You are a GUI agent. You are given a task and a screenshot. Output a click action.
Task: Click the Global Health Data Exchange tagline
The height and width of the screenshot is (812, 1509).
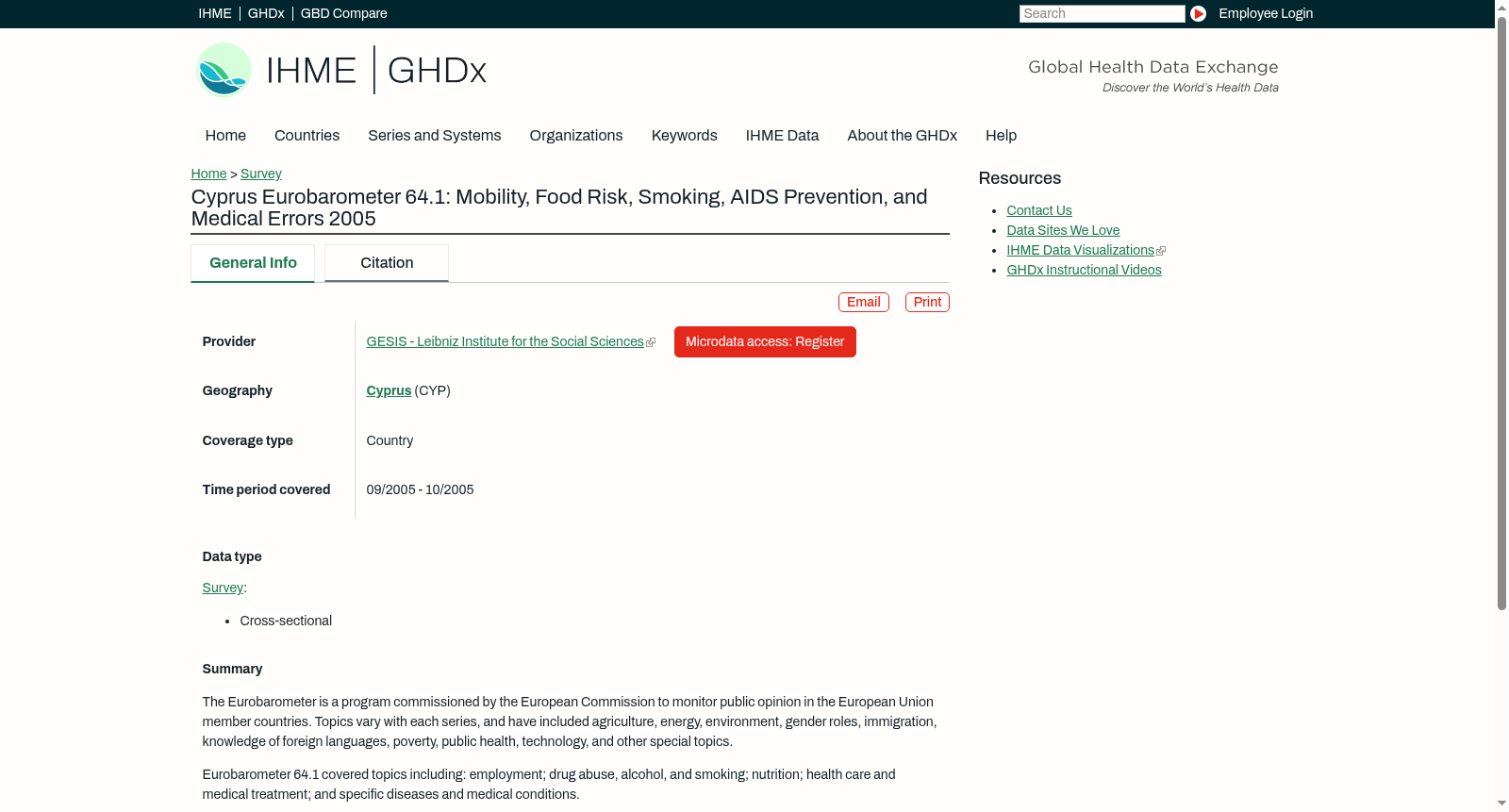point(1153,67)
